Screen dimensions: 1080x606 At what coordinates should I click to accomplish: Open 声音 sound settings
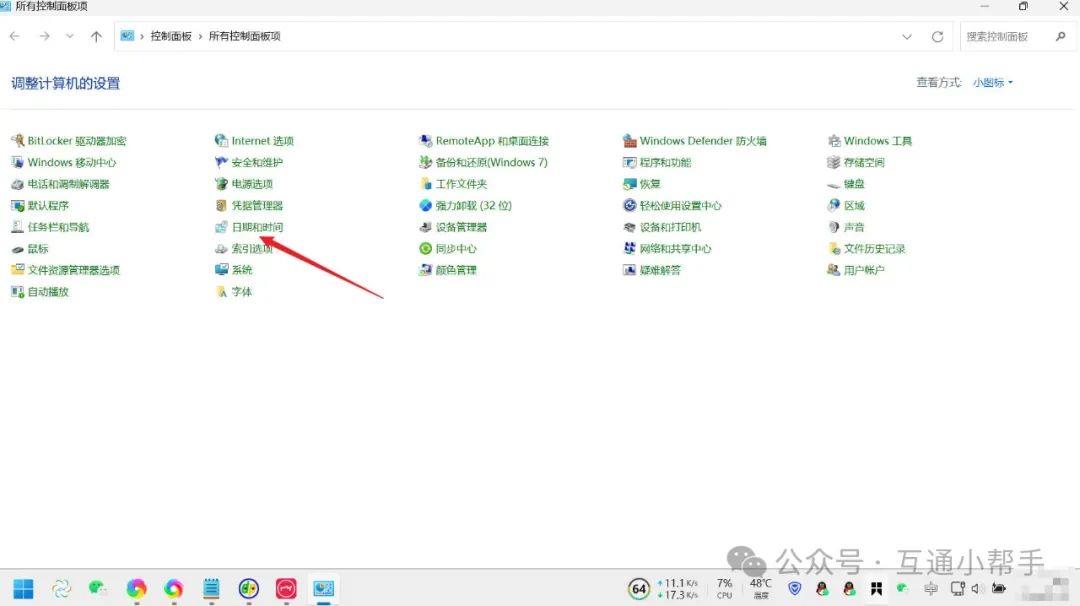[854, 227]
